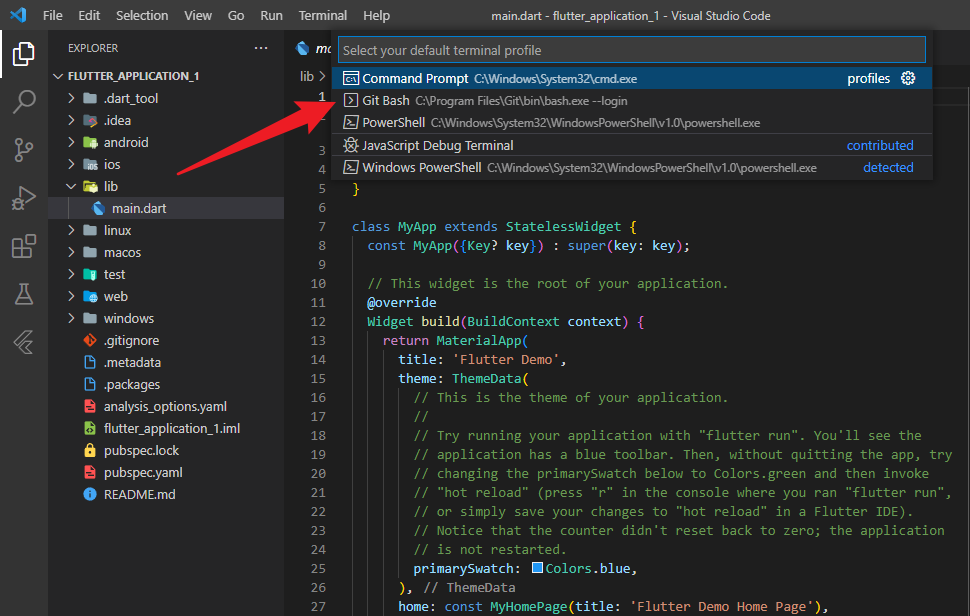
Task: Open the Terminal menu
Action: (x=322, y=15)
